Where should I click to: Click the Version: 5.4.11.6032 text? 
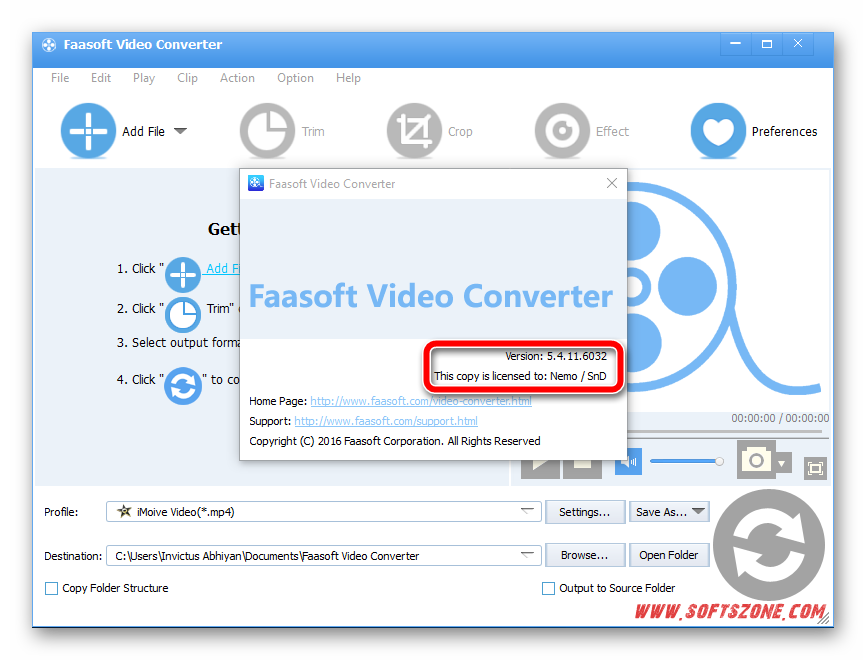coord(556,356)
